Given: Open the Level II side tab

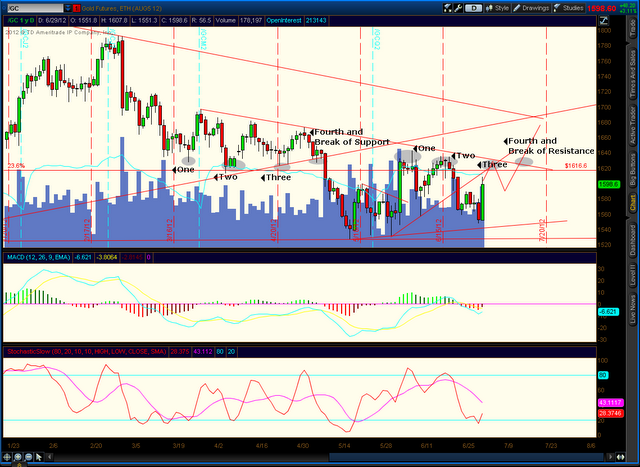Looking at the screenshot, I should (x=633, y=275).
